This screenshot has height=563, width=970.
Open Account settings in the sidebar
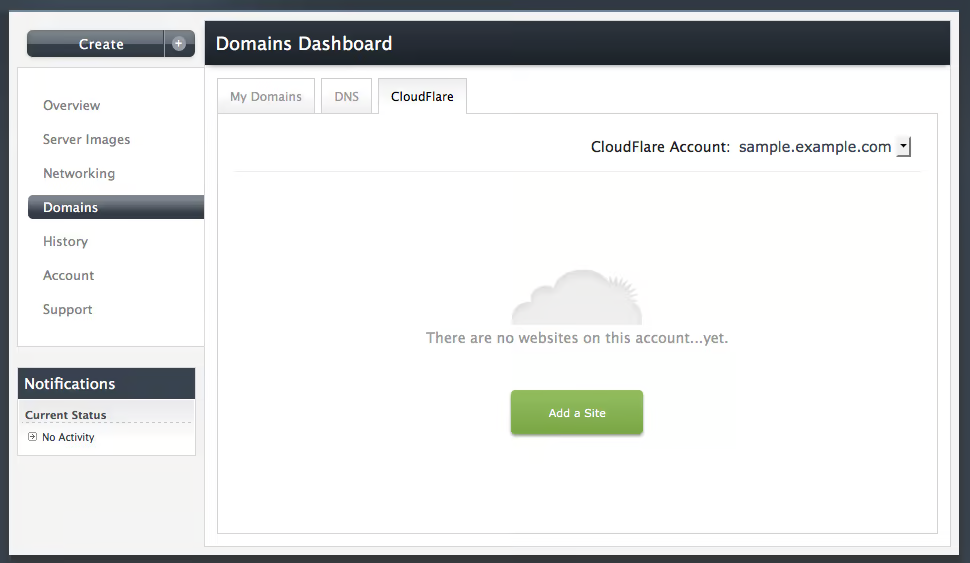click(69, 275)
